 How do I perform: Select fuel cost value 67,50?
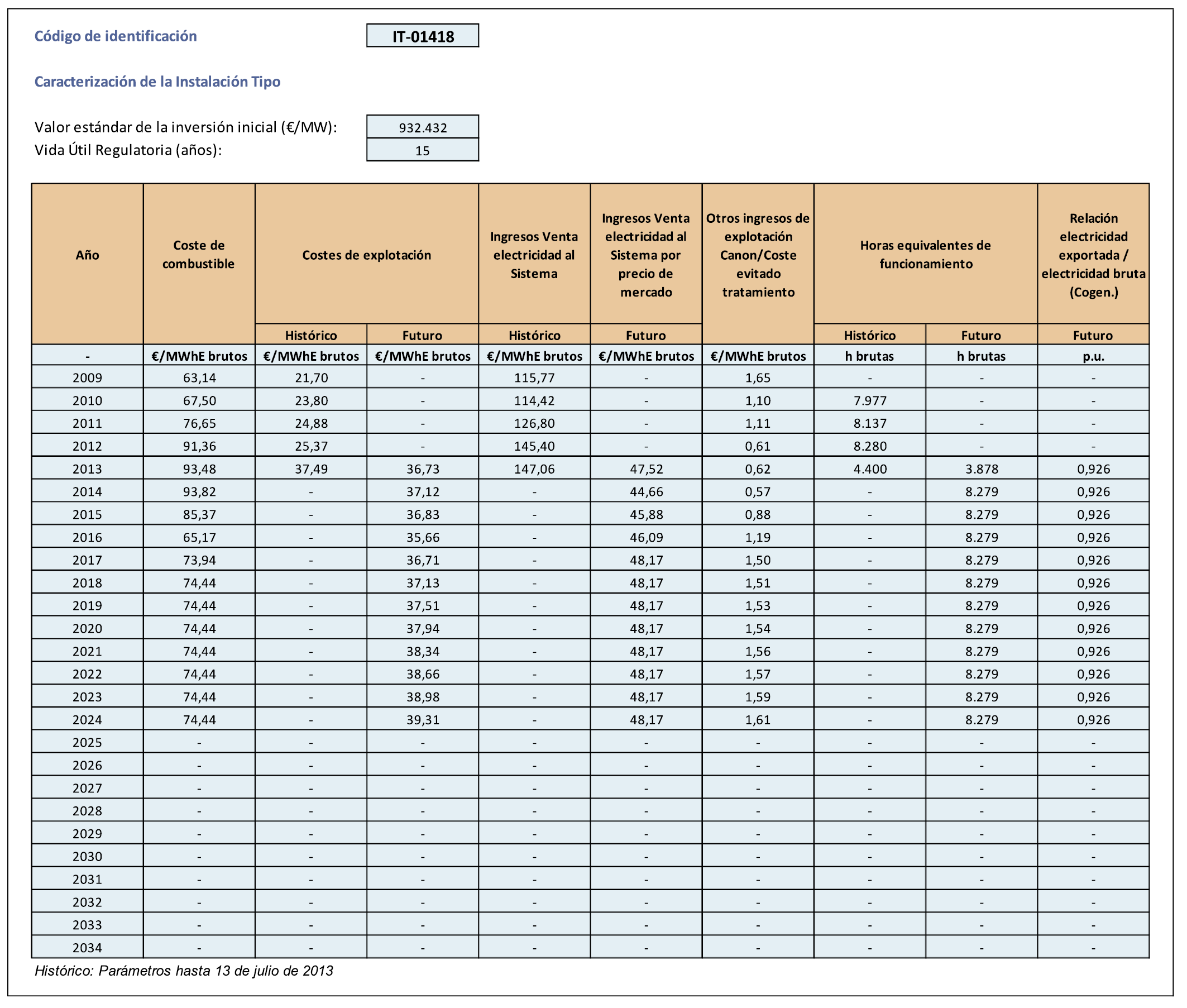(x=199, y=400)
